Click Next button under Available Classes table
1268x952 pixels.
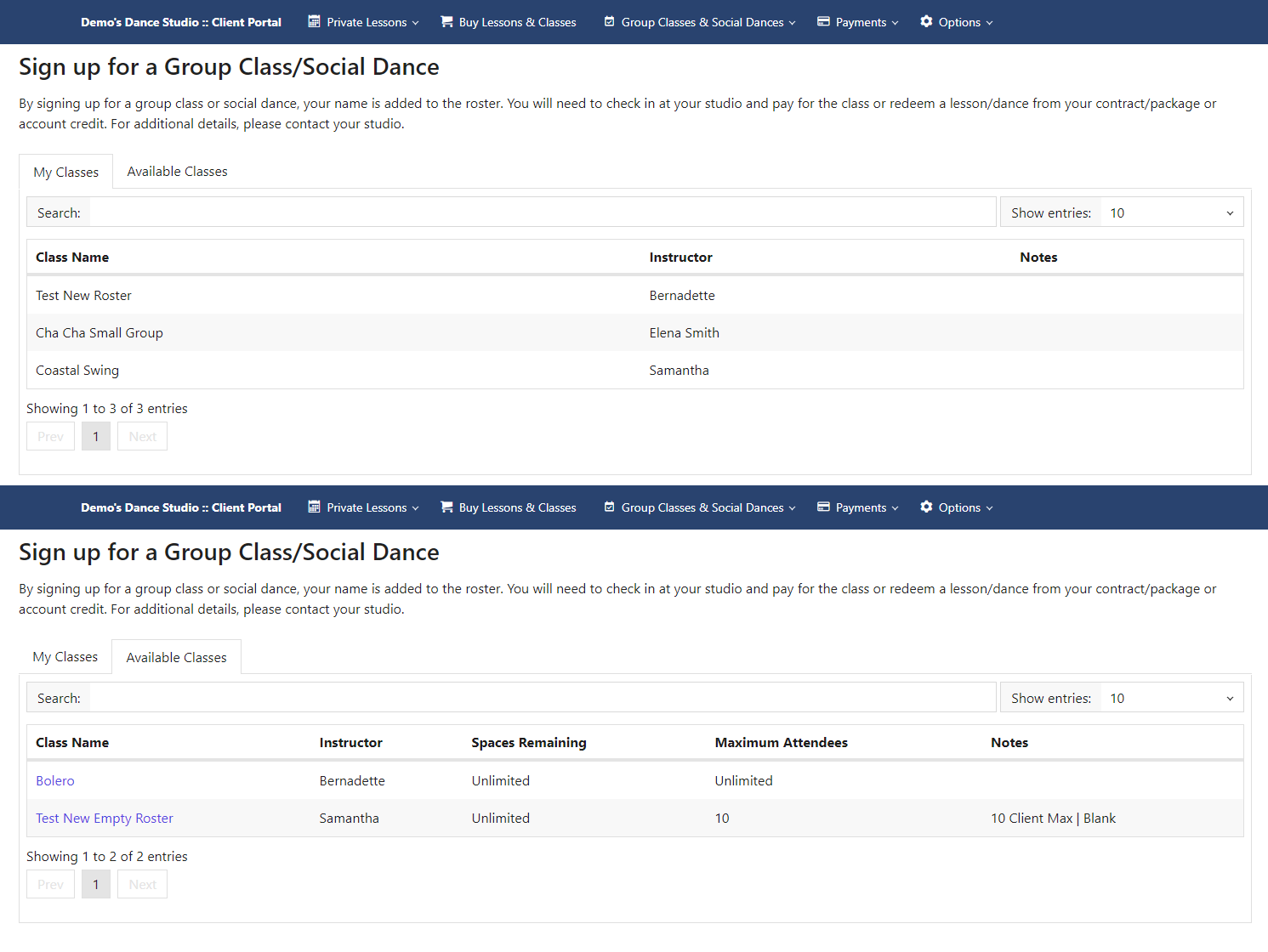(x=142, y=884)
